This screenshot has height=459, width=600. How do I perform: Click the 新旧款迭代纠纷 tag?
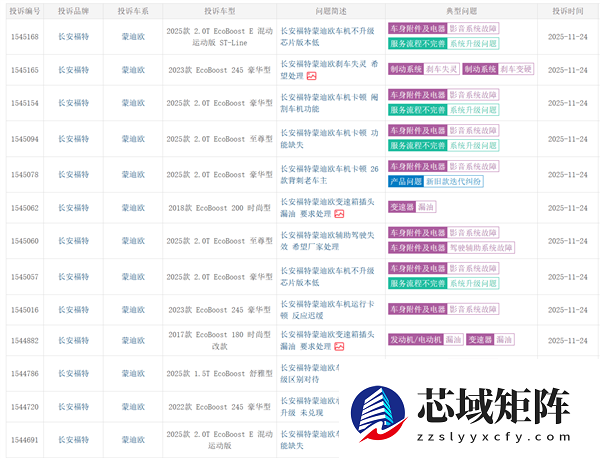453,182
